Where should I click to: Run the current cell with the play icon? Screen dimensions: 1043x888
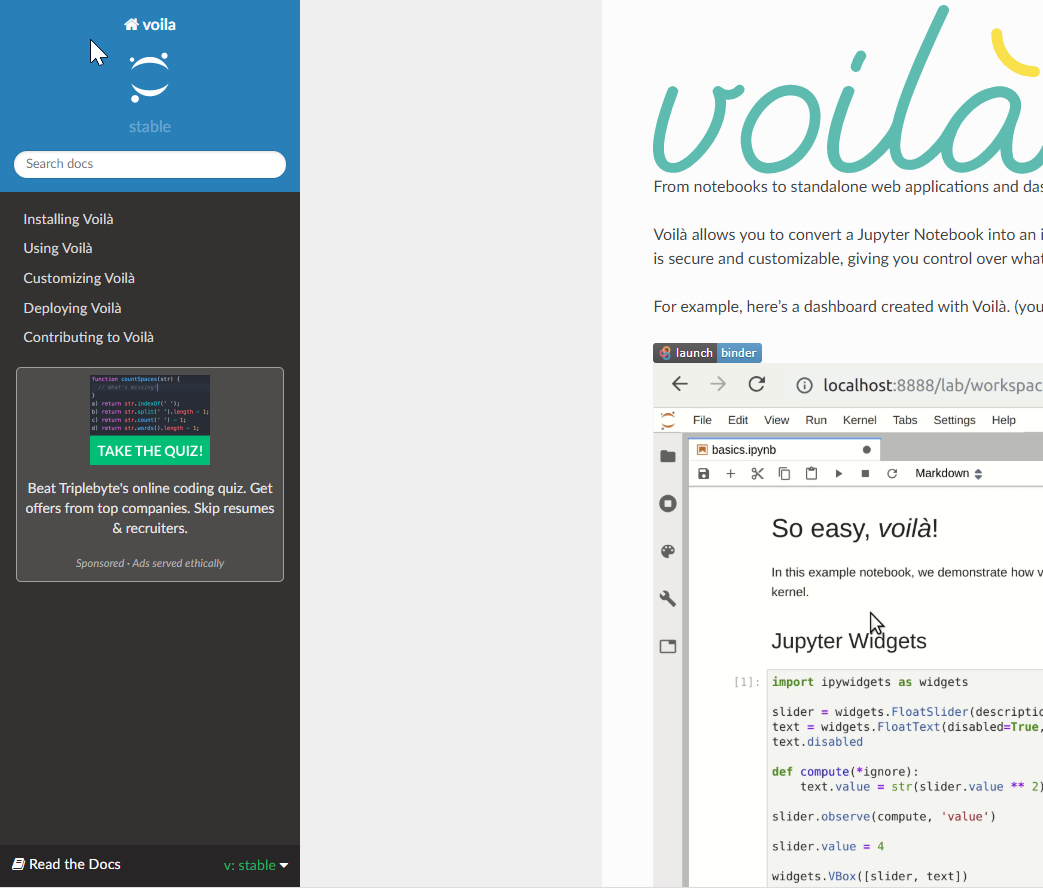pos(838,472)
